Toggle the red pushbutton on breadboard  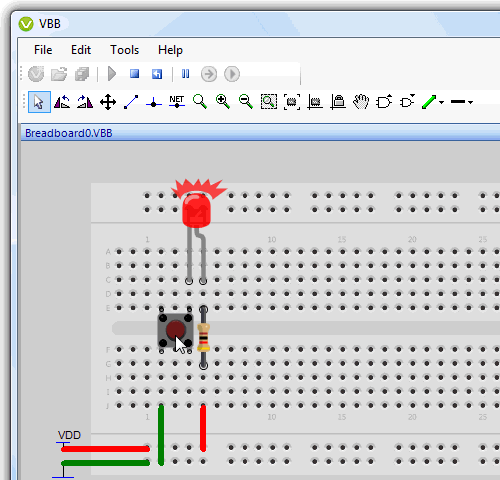click(x=175, y=329)
